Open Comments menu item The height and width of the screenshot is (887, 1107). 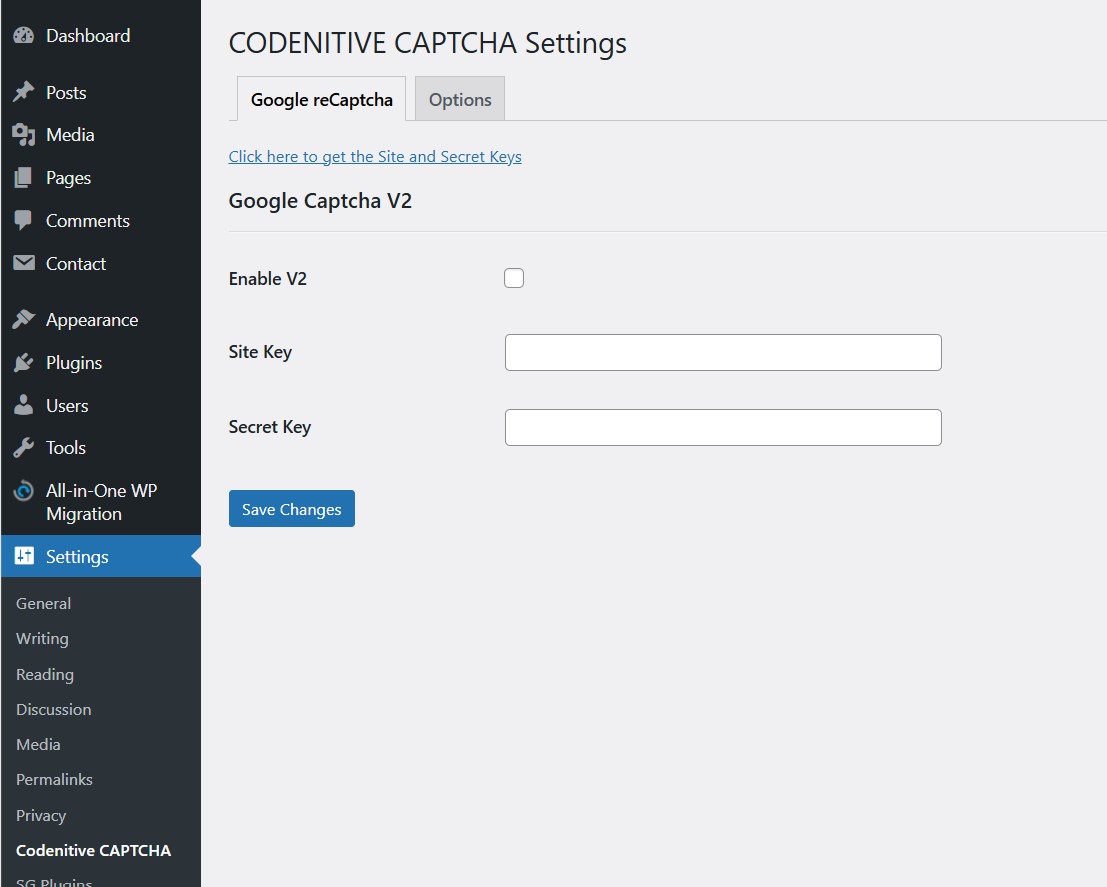[88, 221]
